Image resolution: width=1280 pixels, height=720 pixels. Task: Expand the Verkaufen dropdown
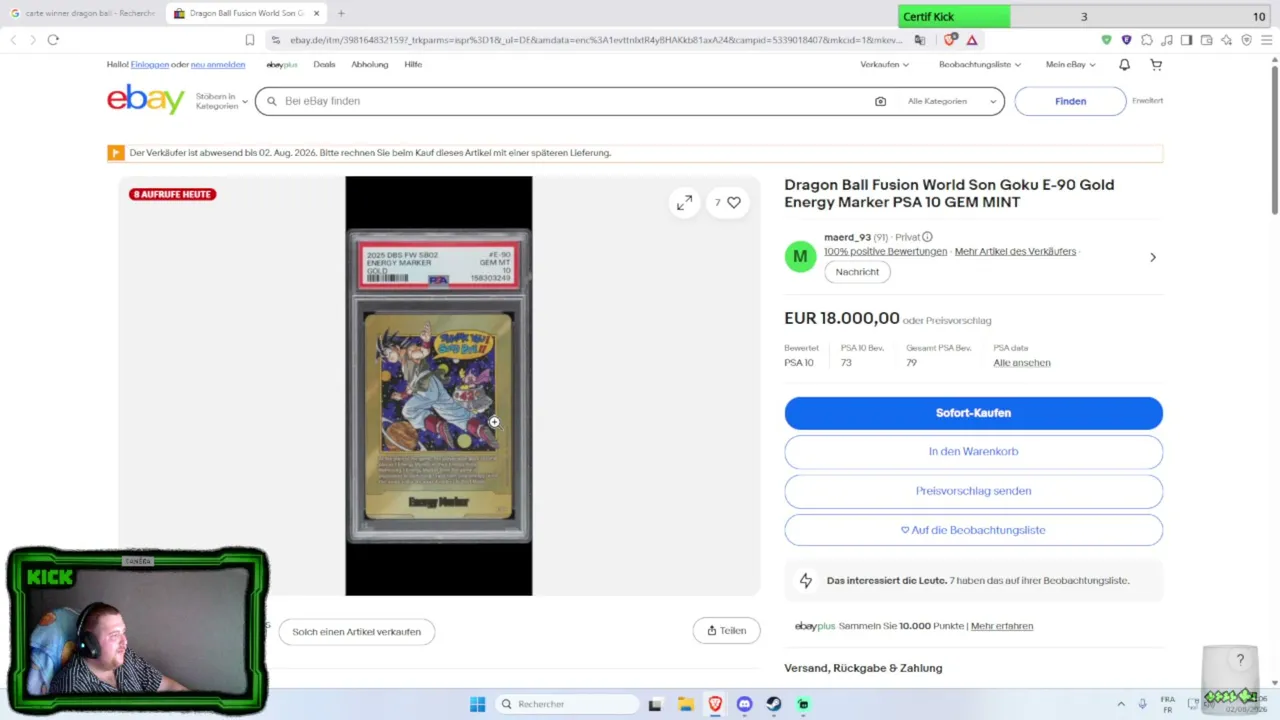[885, 64]
